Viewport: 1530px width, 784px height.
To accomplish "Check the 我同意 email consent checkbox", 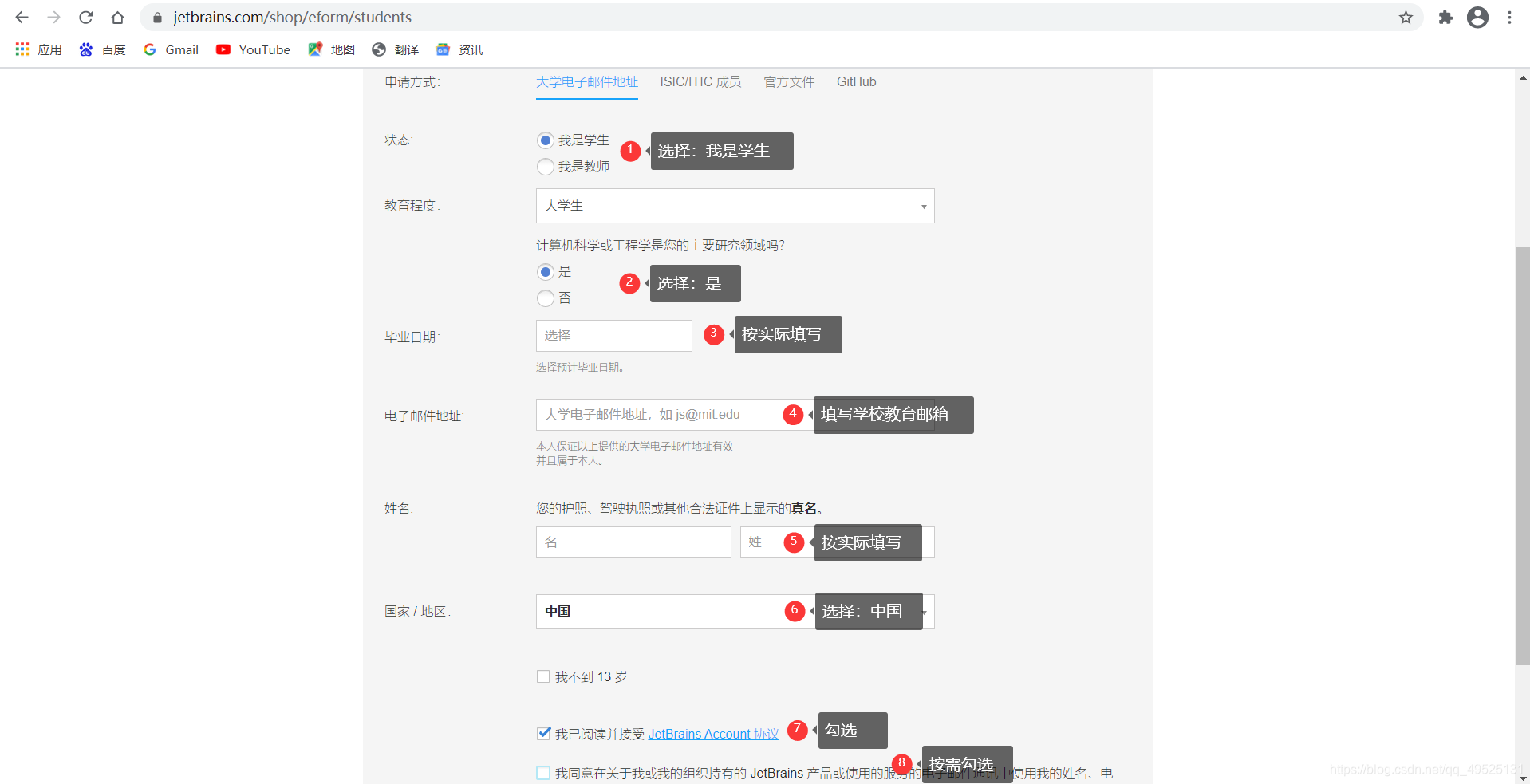I will tap(543, 773).
